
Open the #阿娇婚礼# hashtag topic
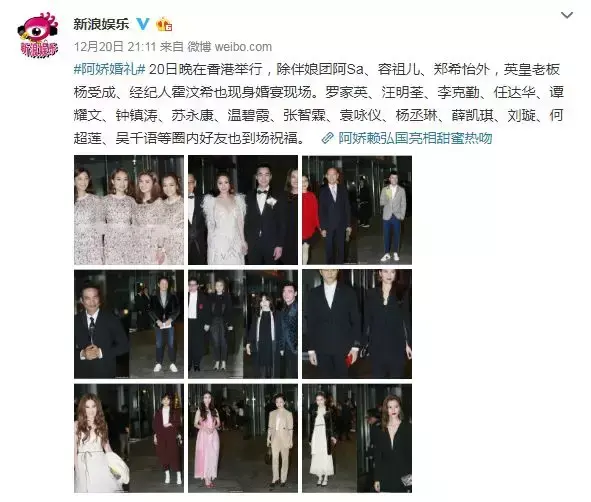click(109, 69)
